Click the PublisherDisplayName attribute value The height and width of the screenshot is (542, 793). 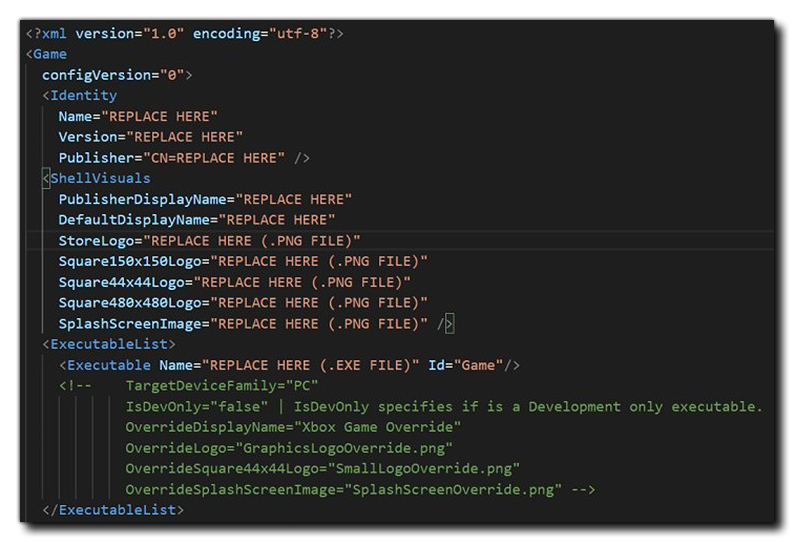pos(293,199)
